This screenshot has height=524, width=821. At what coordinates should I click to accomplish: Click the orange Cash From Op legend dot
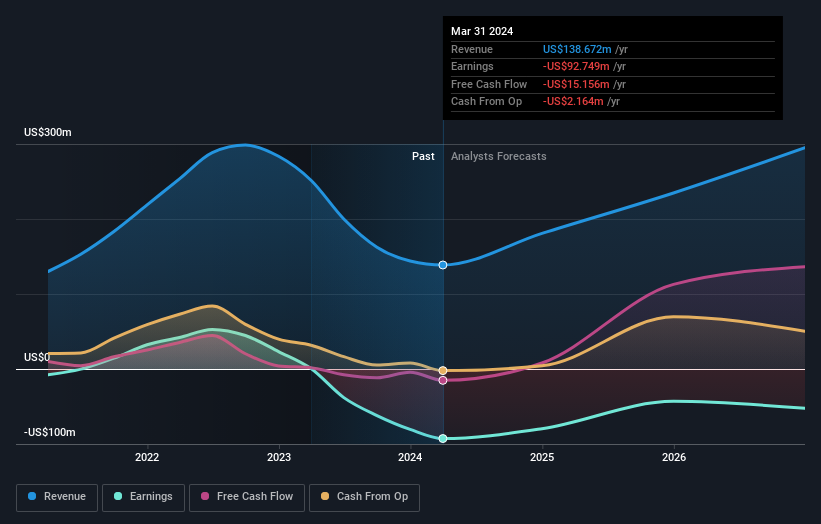pos(325,496)
